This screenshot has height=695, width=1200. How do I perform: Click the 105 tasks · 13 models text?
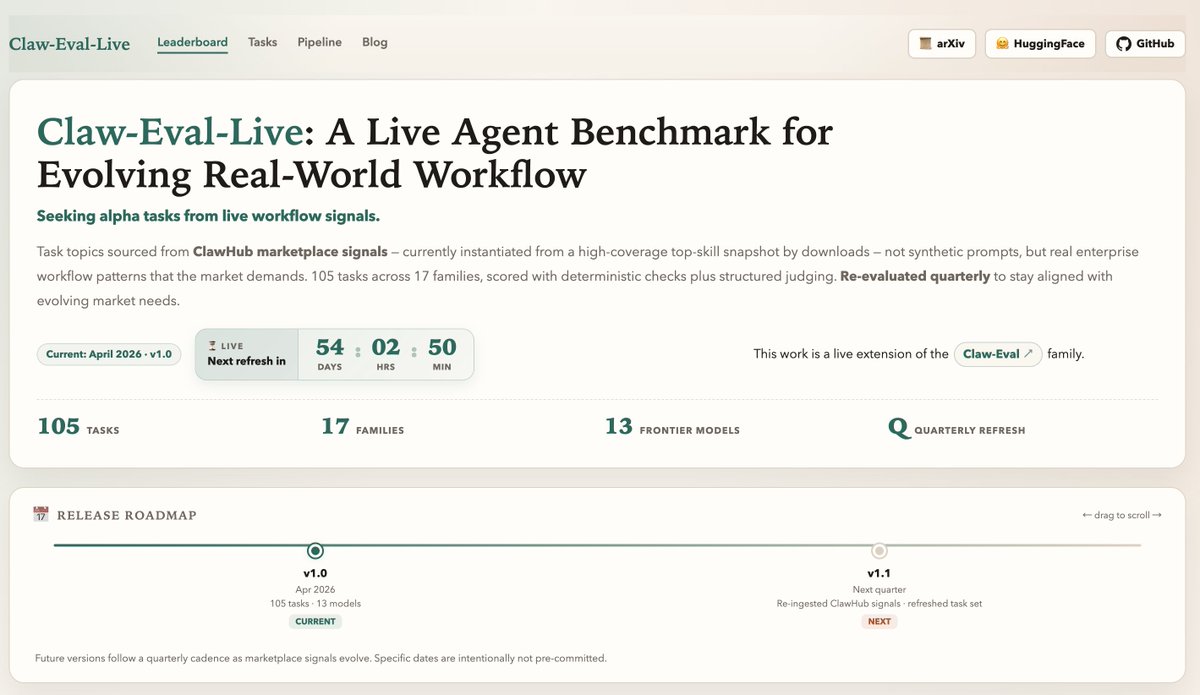[315, 604]
